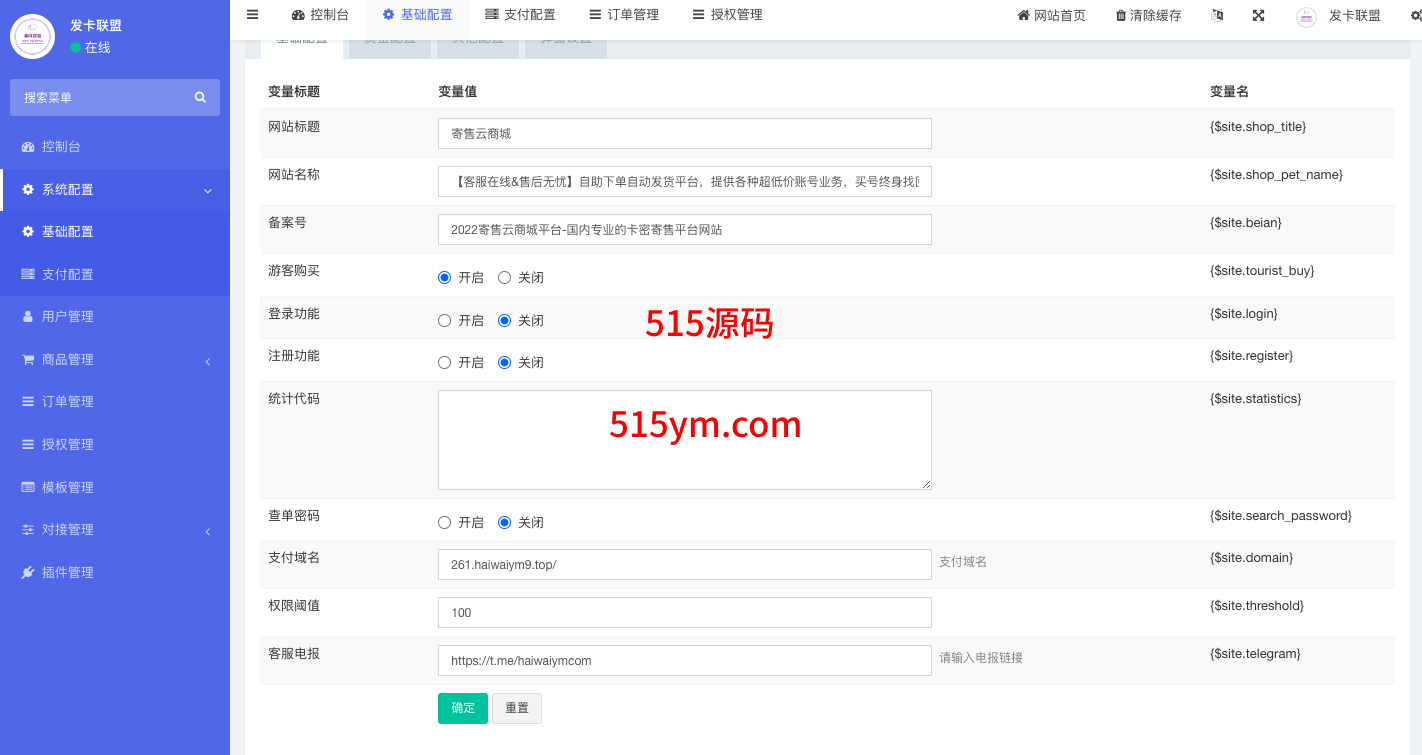The width and height of the screenshot is (1422, 755).
Task: Go to 网站首页 via home icon
Action: (1023, 16)
